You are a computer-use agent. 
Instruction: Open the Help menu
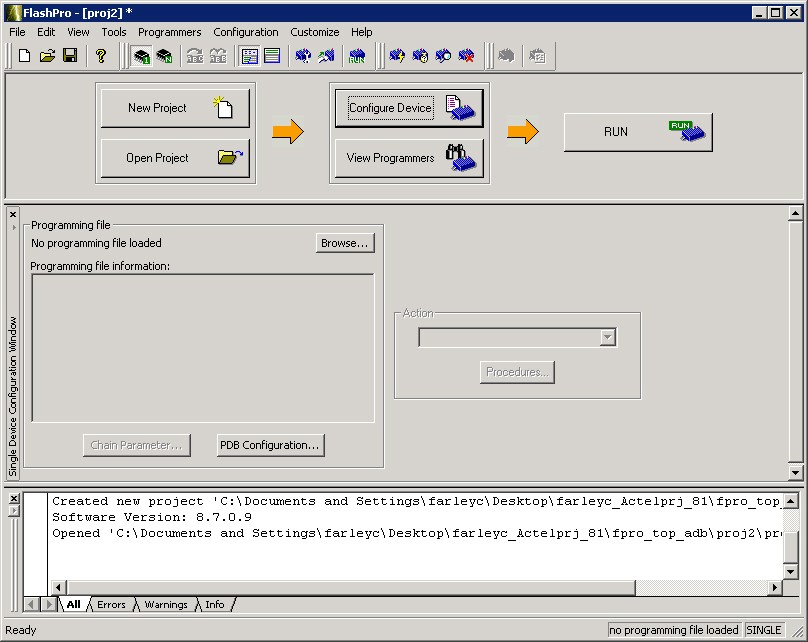point(362,32)
